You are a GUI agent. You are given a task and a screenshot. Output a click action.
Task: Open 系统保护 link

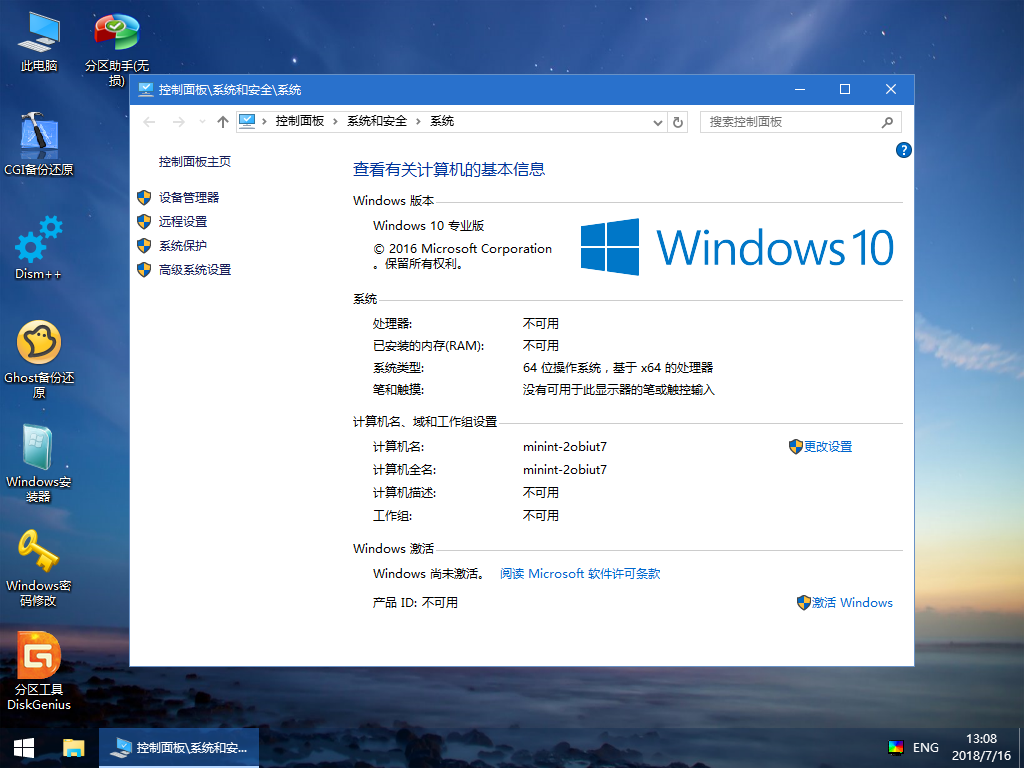pyautogui.click(x=183, y=246)
